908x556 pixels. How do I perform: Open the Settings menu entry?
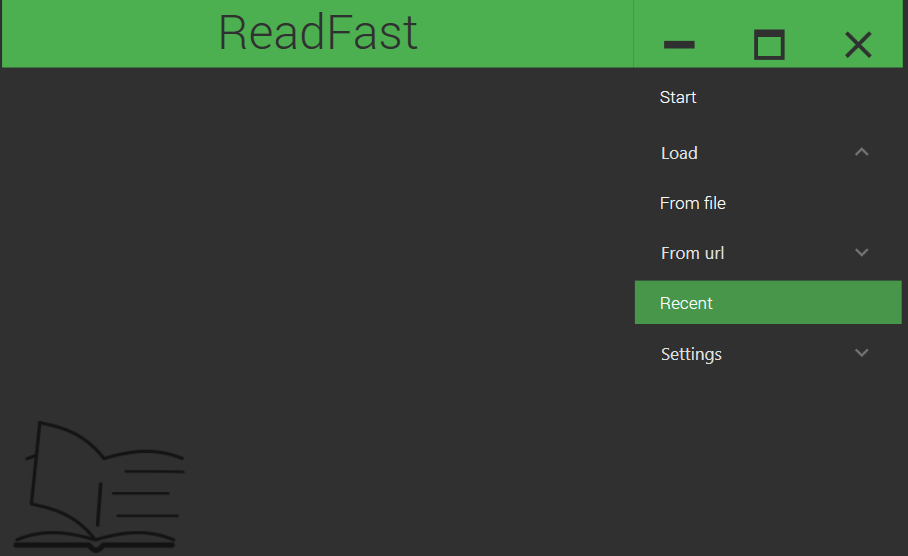pyautogui.click(x=768, y=354)
